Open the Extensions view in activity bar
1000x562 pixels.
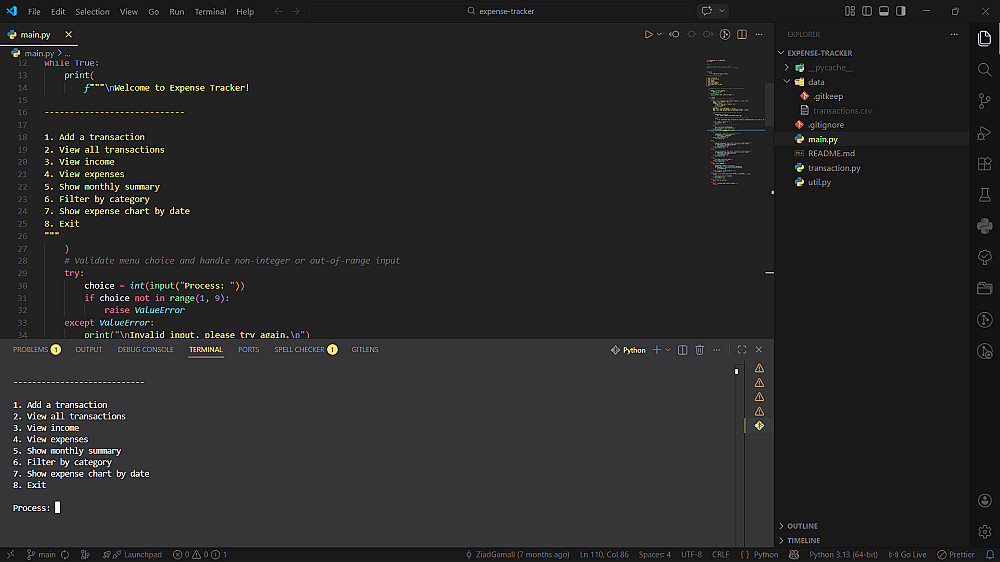coord(984,163)
